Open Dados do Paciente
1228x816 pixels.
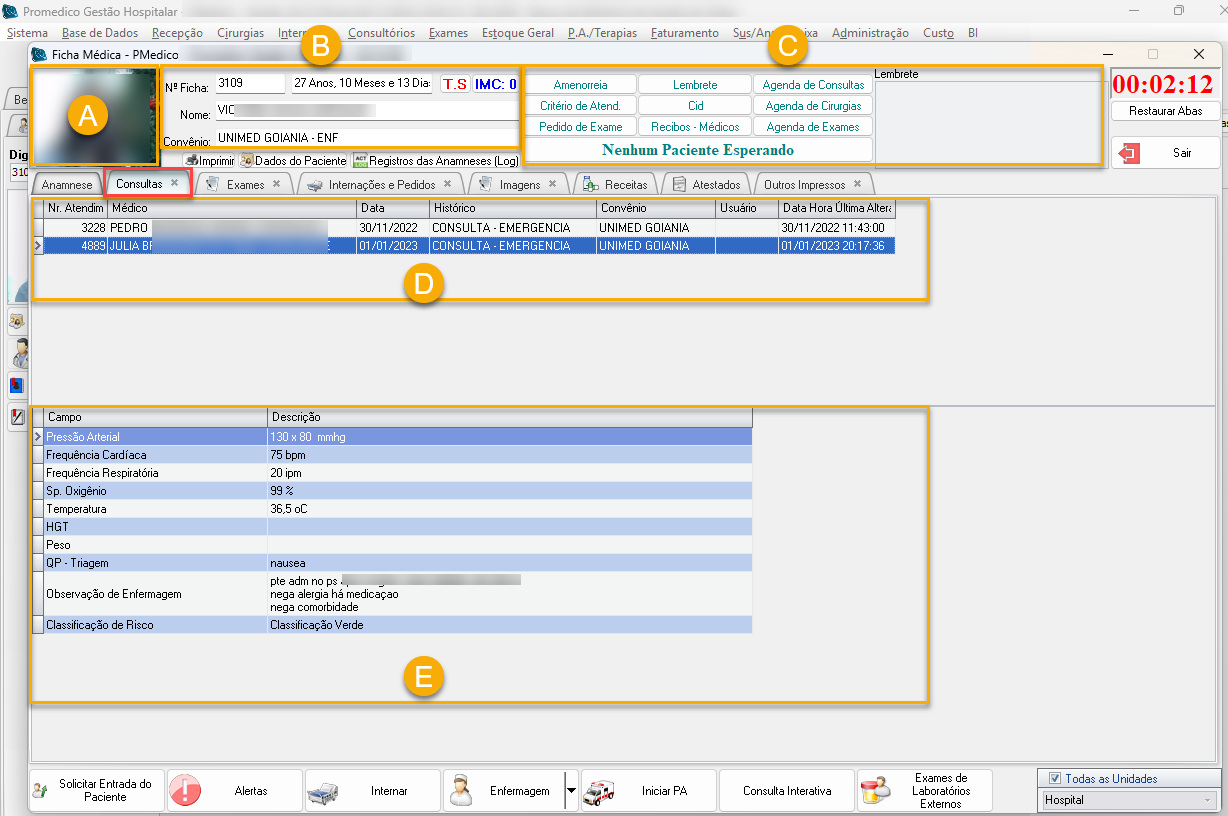click(x=293, y=160)
